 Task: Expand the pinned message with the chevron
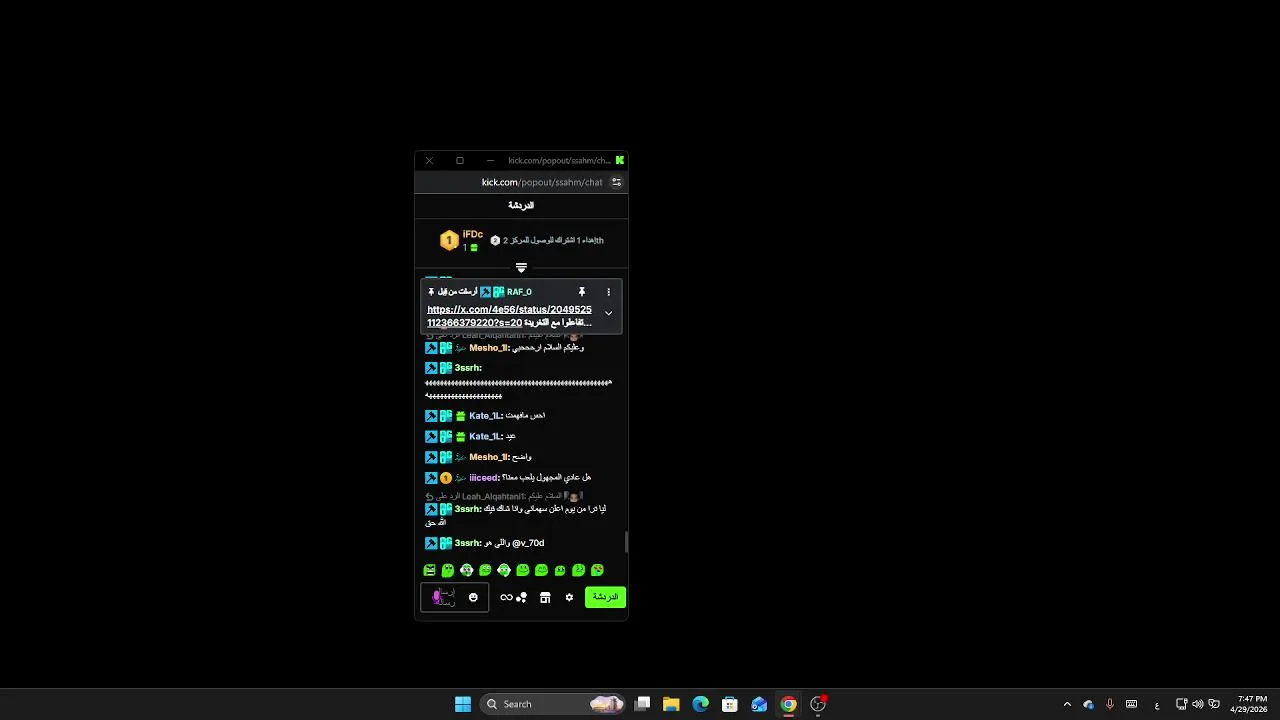608,314
